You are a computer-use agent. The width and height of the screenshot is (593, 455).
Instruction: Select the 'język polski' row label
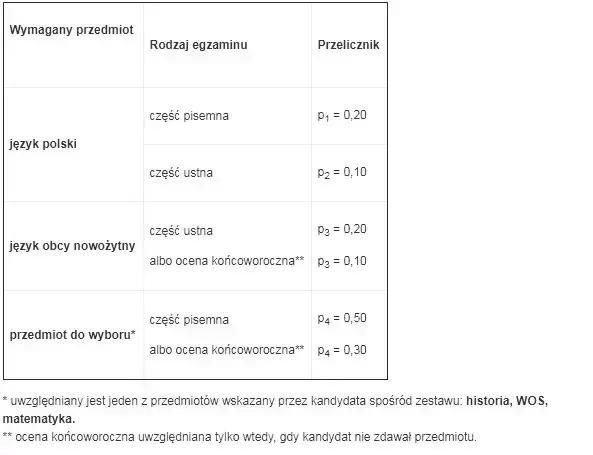tap(43, 144)
